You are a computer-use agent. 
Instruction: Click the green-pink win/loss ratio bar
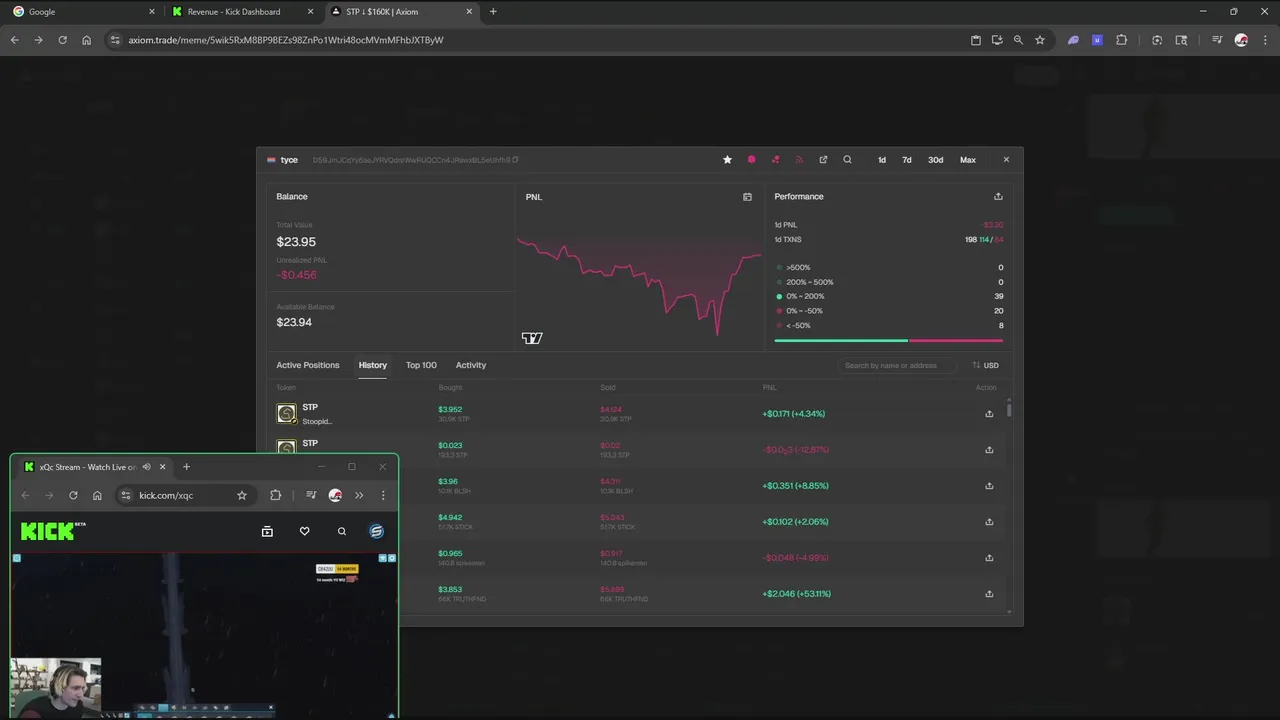888,341
